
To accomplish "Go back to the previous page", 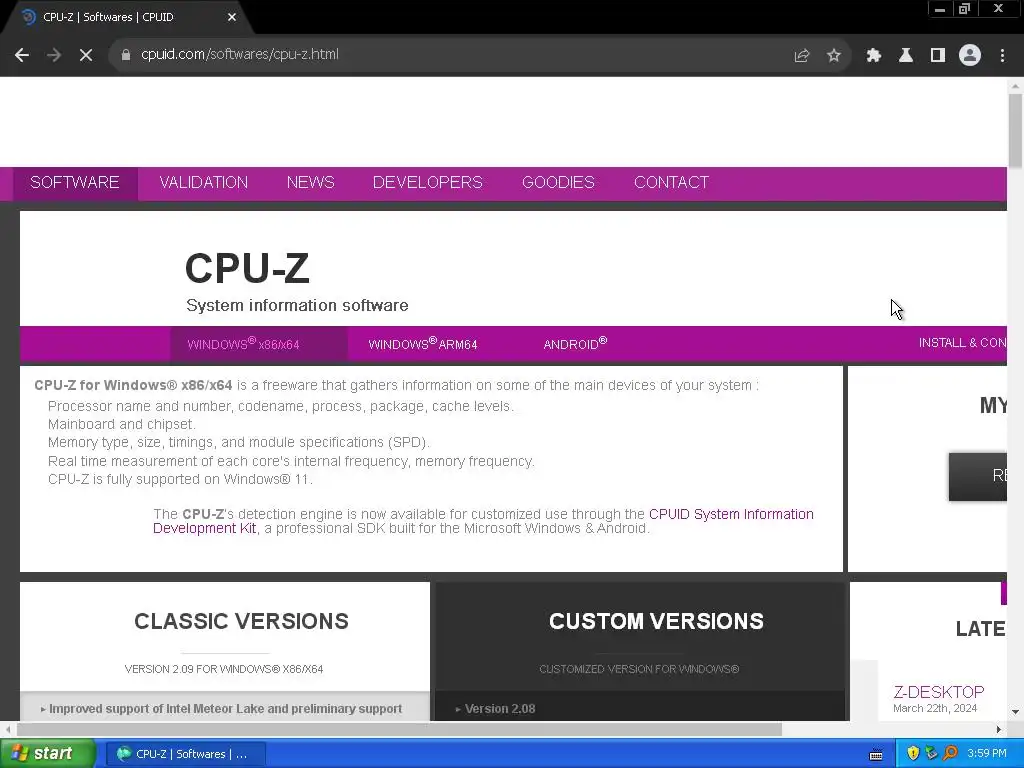I will tap(22, 56).
